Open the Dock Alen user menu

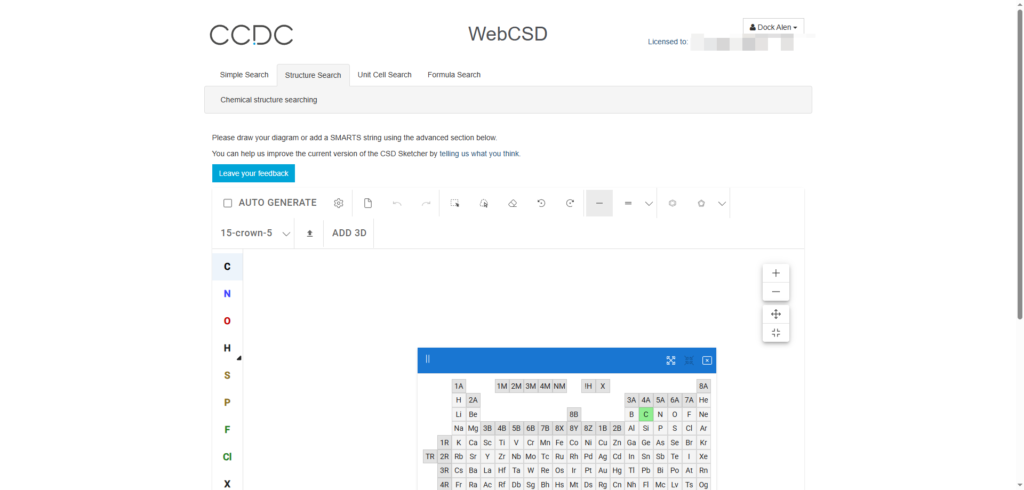tap(773, 27)
